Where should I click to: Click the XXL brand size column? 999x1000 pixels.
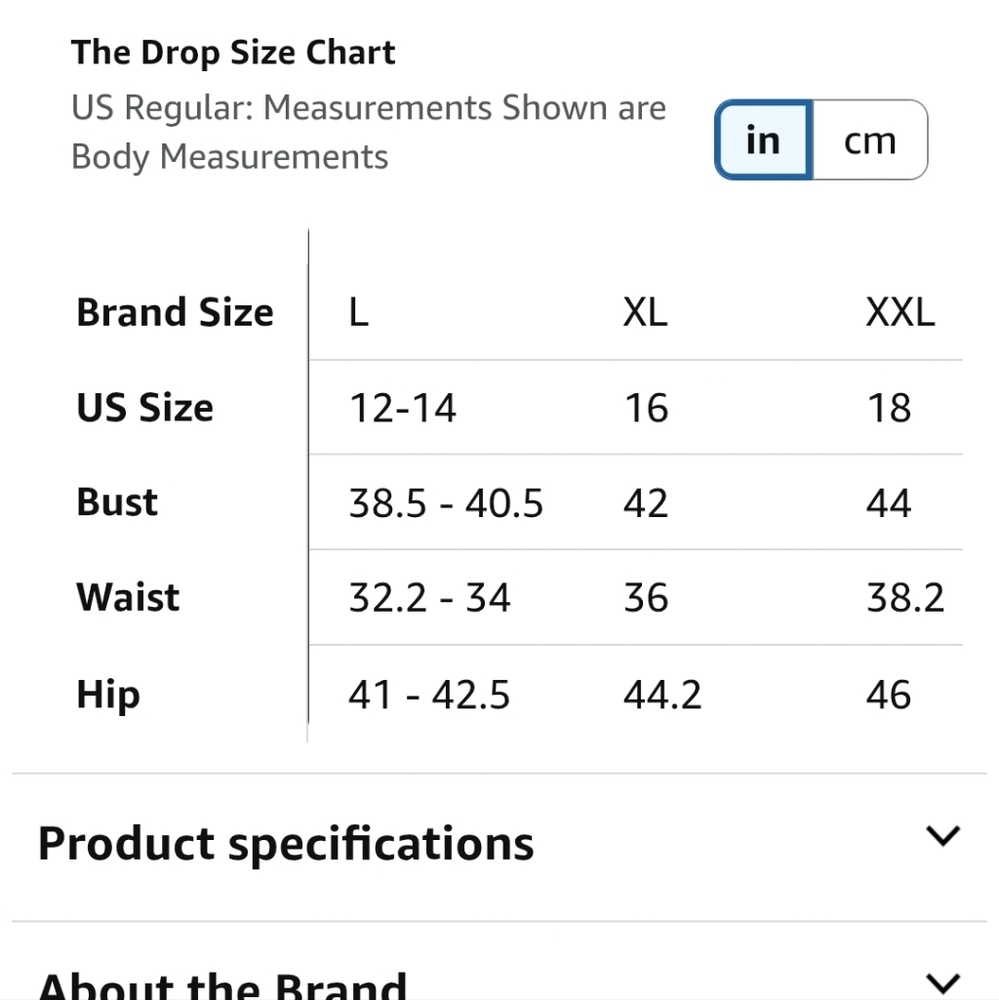pos(900,313)
